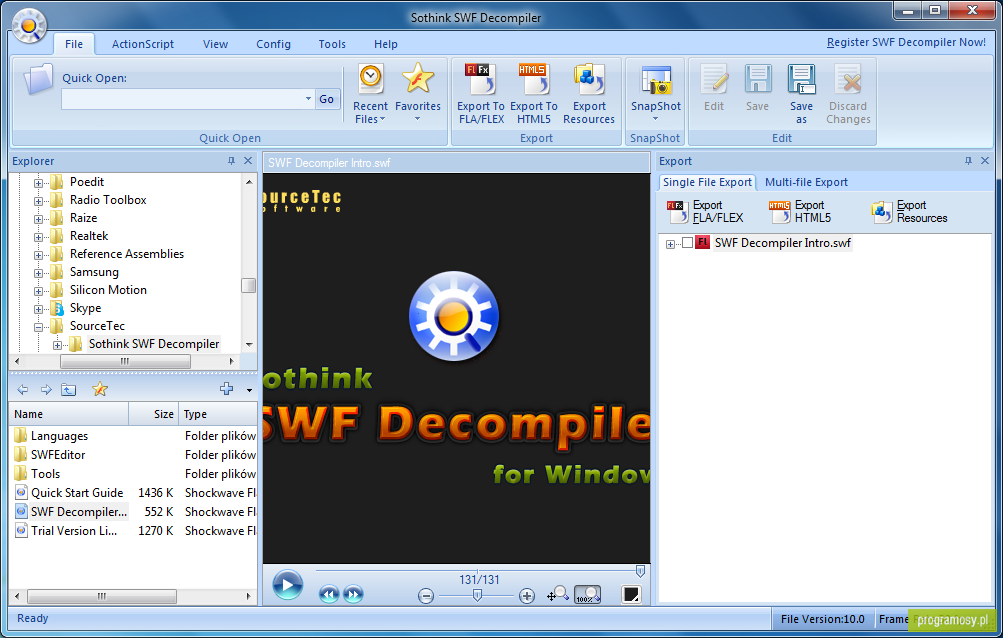The width and height of the screenshot is (1003, 638).
Task: Open the Config ribbon tab
Action: coord(273,44)
